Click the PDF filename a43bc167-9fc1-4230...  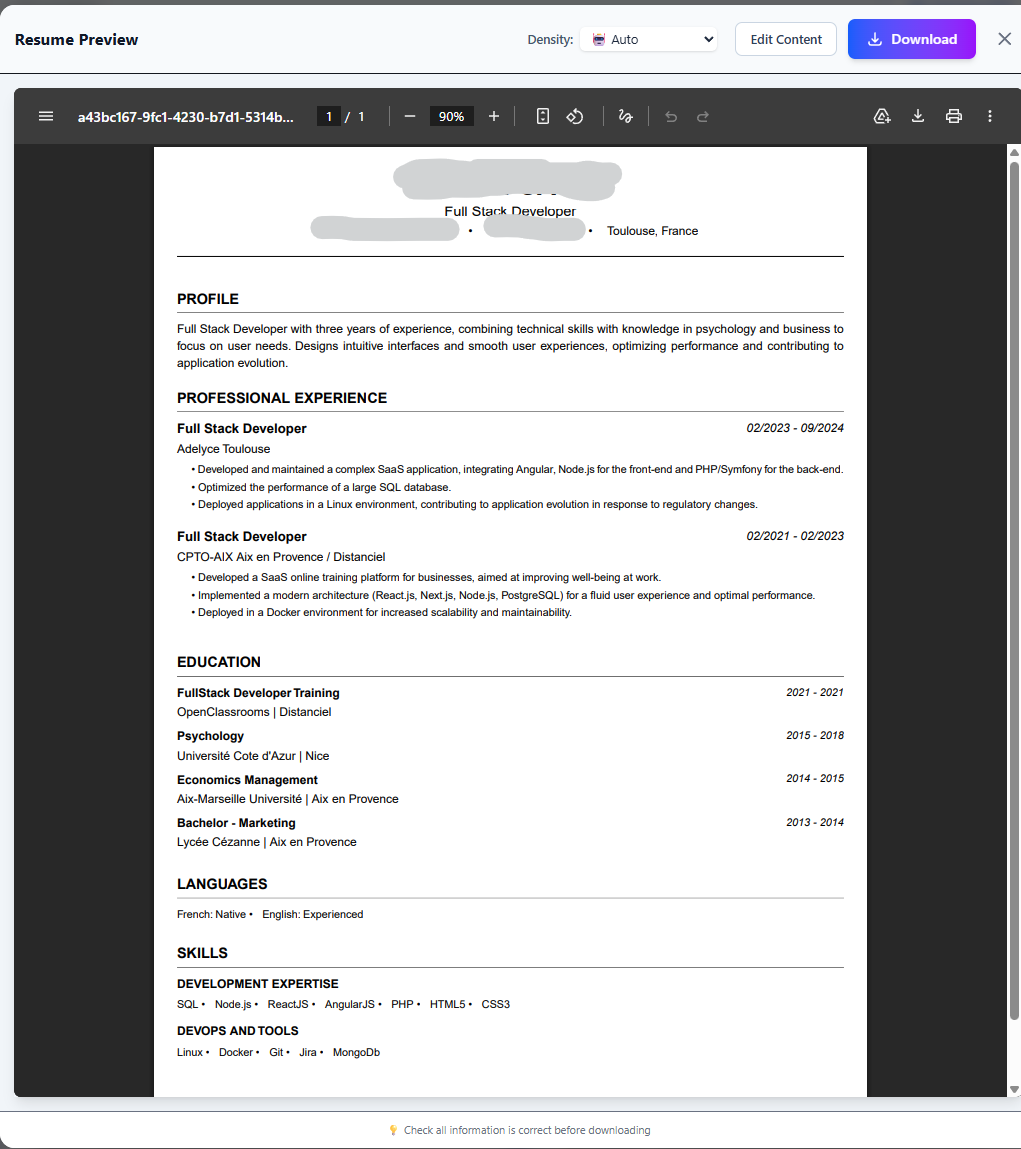click(x=185, y=117)
